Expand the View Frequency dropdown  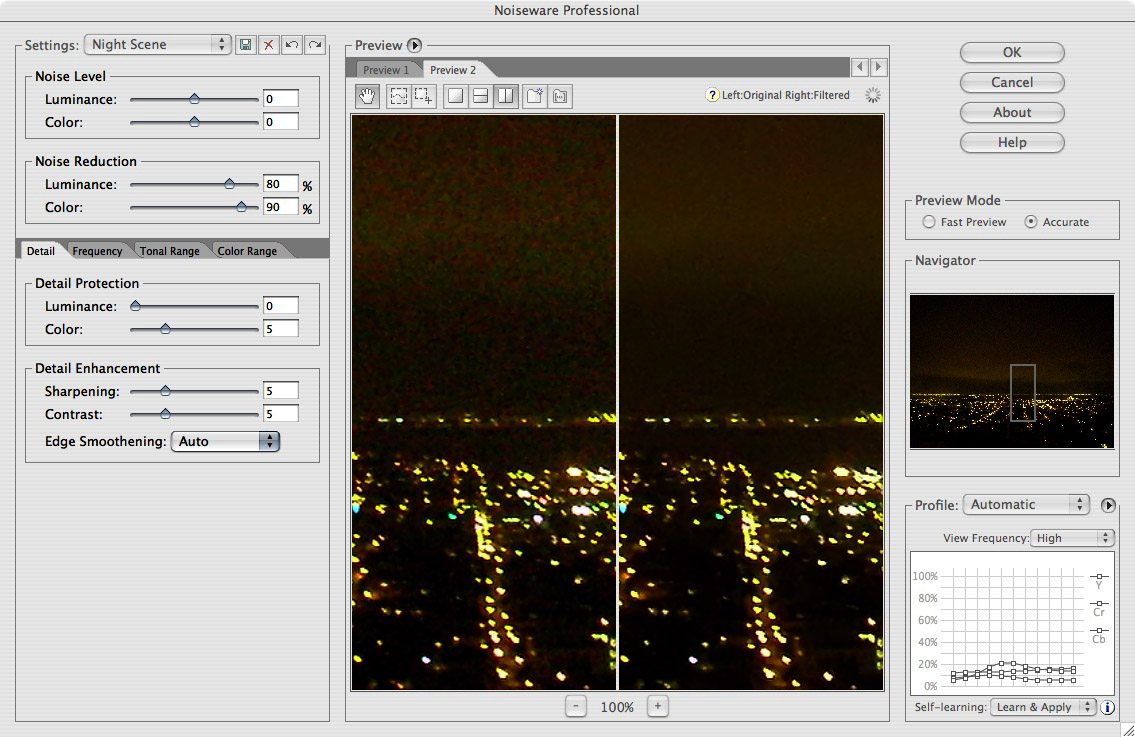pos(1073,538)
